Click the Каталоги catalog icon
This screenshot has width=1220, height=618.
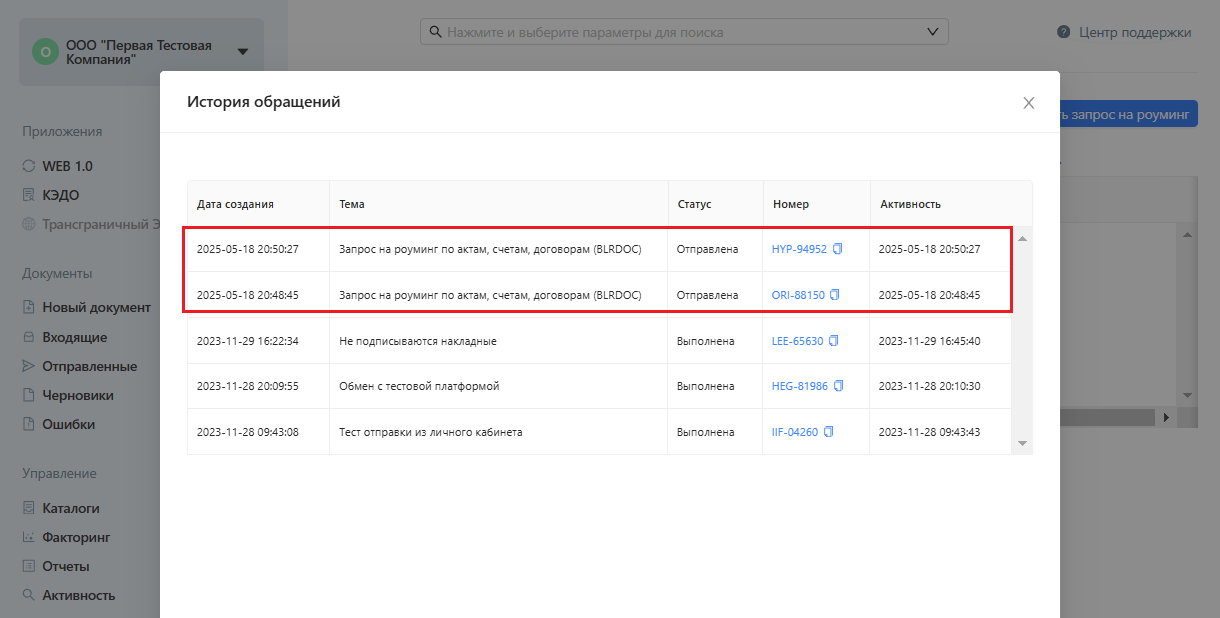point(29,508)
